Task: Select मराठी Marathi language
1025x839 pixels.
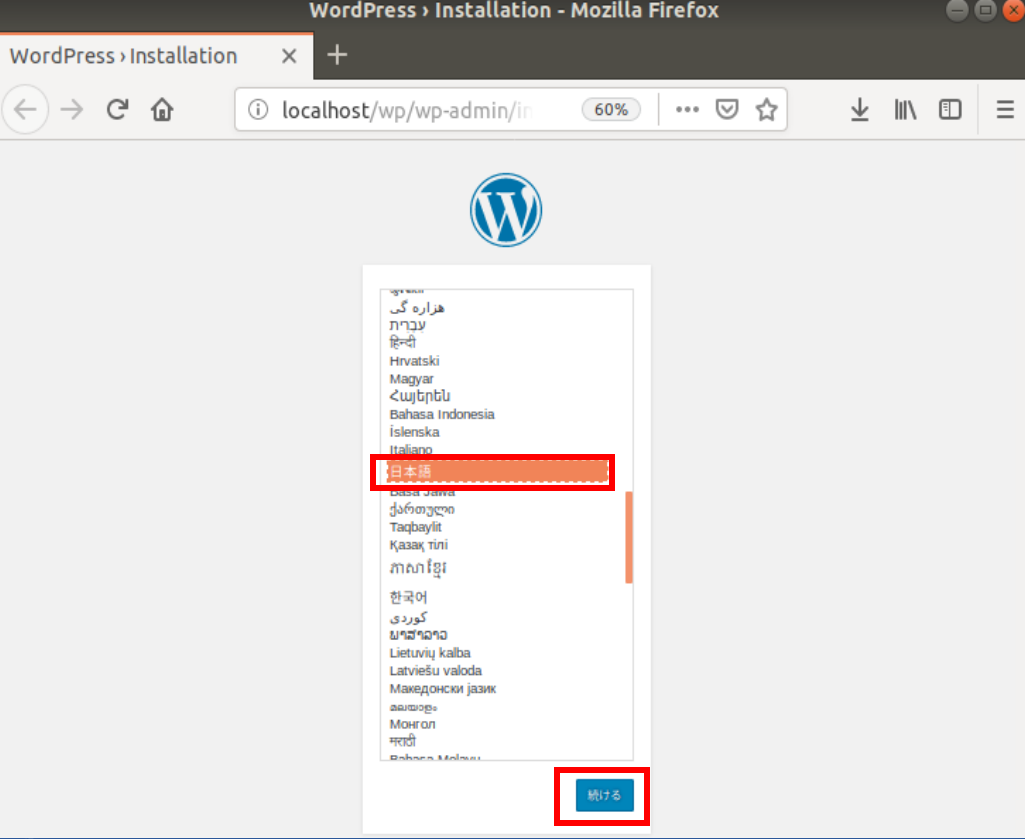Action: coord(402,742)
